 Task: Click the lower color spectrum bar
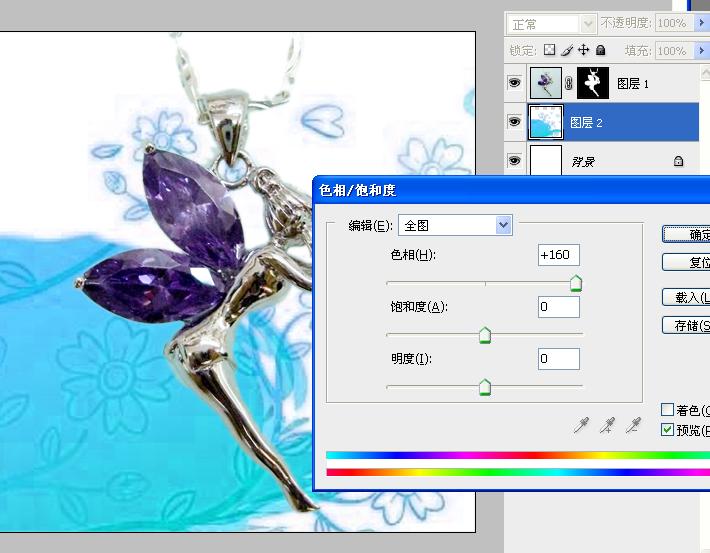coord(518,472)
